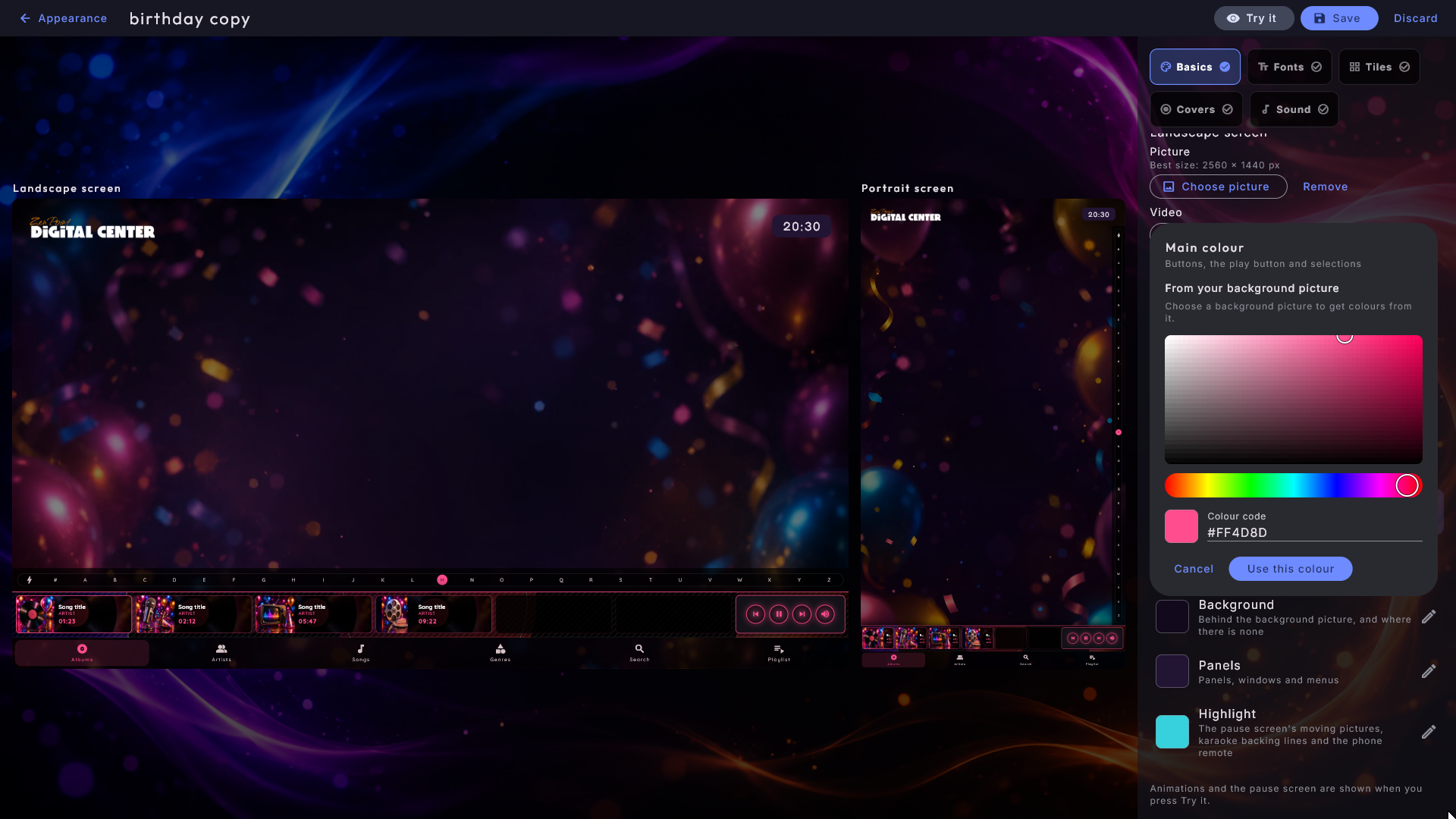Click the Digital Center logo in landscape preview
The height and width of the screenshot is (819, 1456).
(x=92, y=228)
